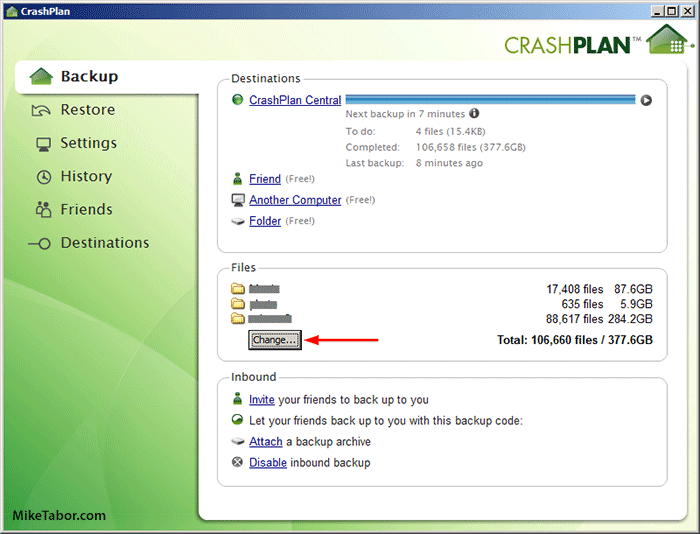Click the Settings monitor icon

43,144
